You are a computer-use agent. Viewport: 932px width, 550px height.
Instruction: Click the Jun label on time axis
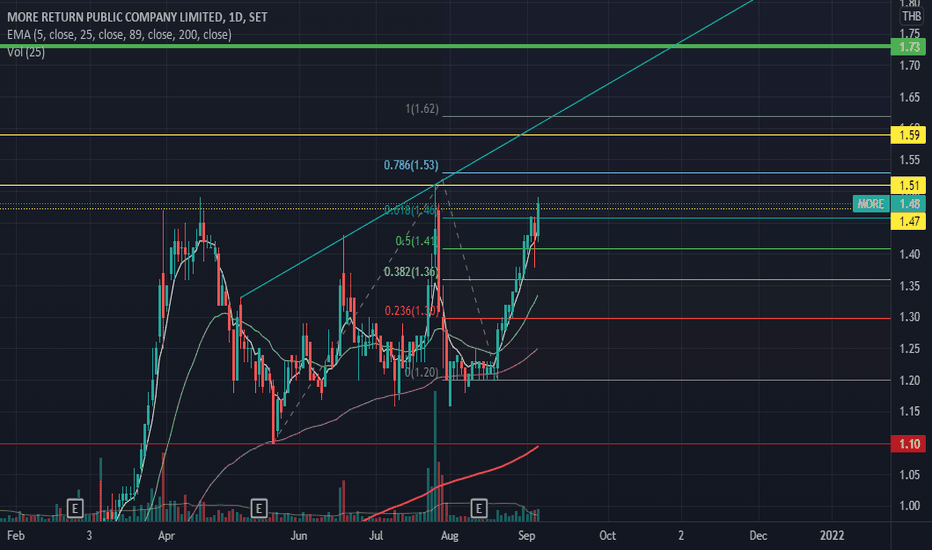(298, 536)
